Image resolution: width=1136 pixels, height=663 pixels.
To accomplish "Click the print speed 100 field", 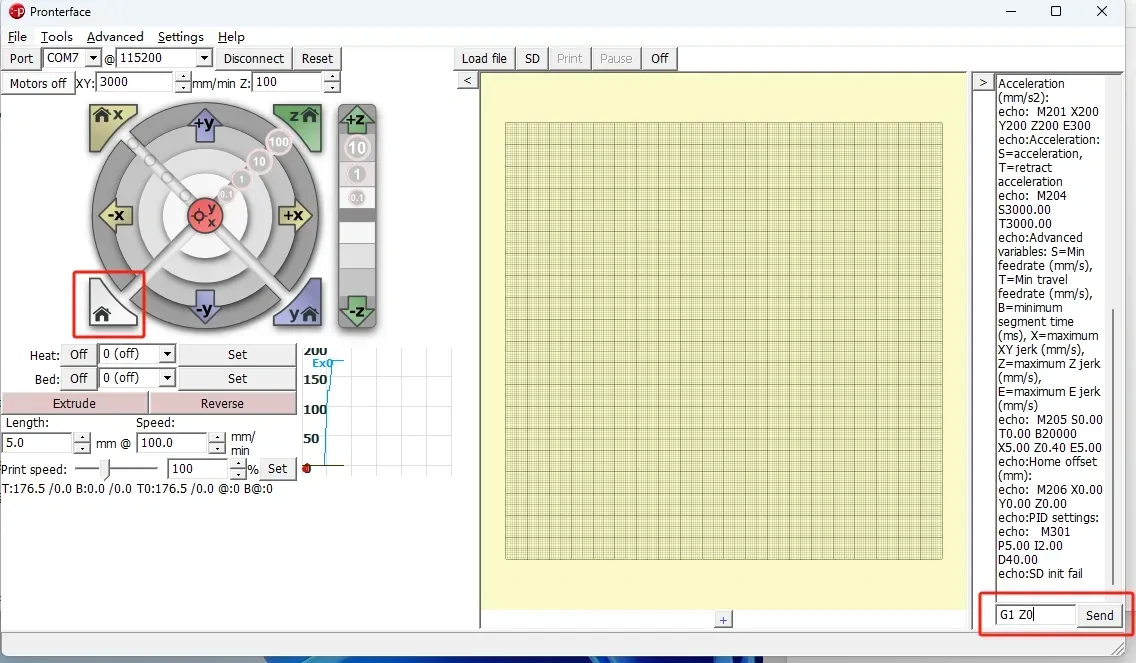I will point(198,469).
